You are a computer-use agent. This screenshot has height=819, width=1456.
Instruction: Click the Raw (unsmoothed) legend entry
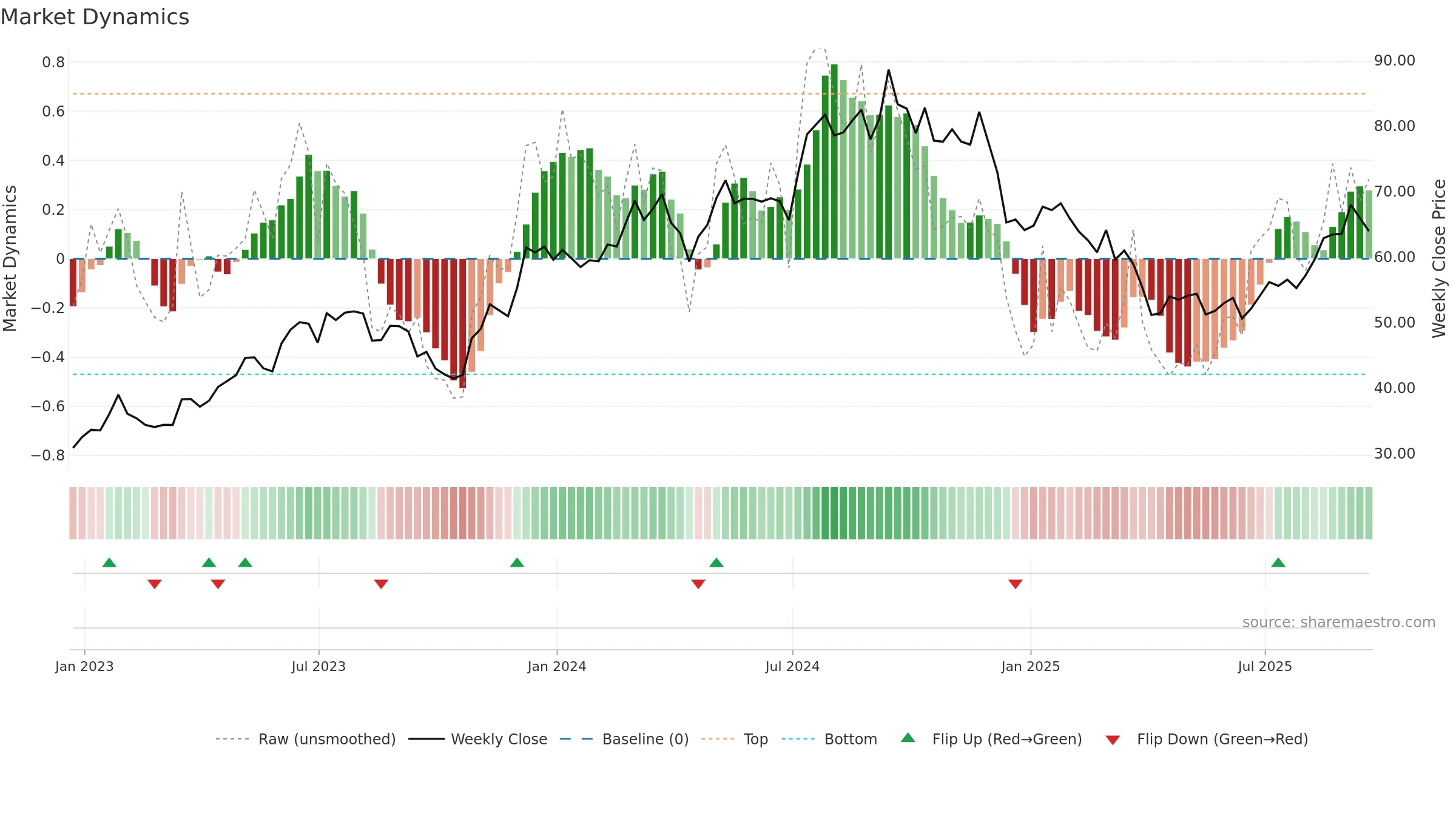click(x=306, y=739)
